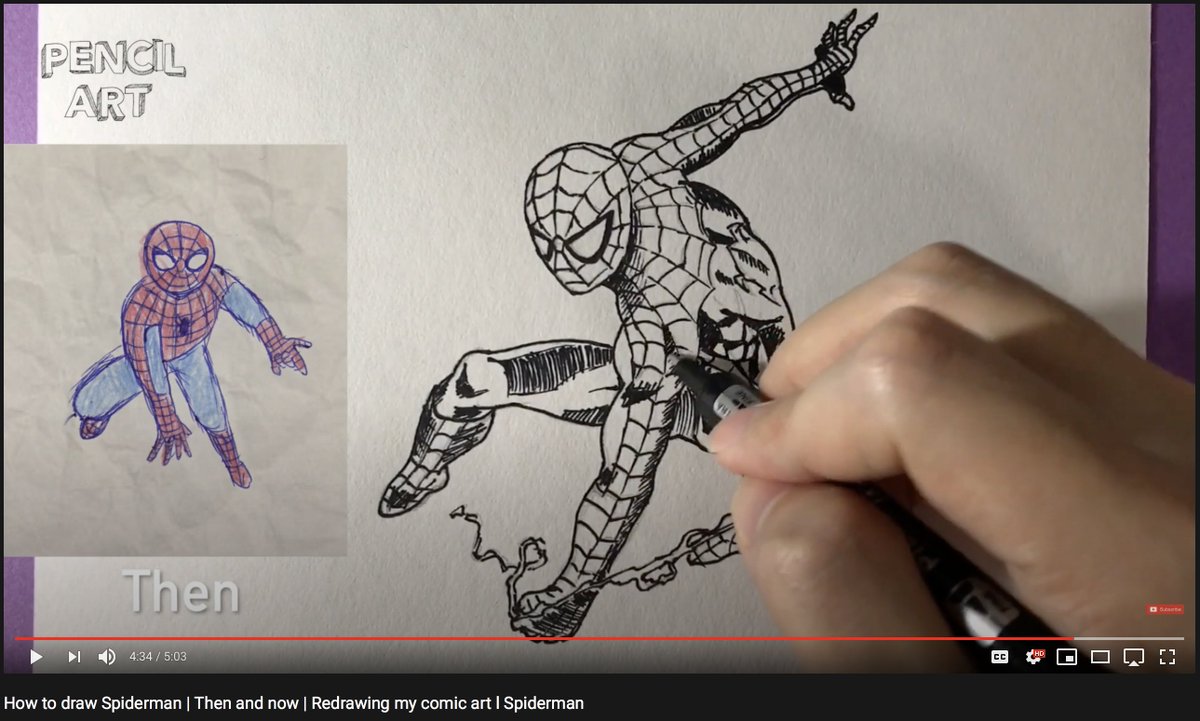
Task: Click the 4:34 / 5:03 time display
Action: click(x=158, y=657)
